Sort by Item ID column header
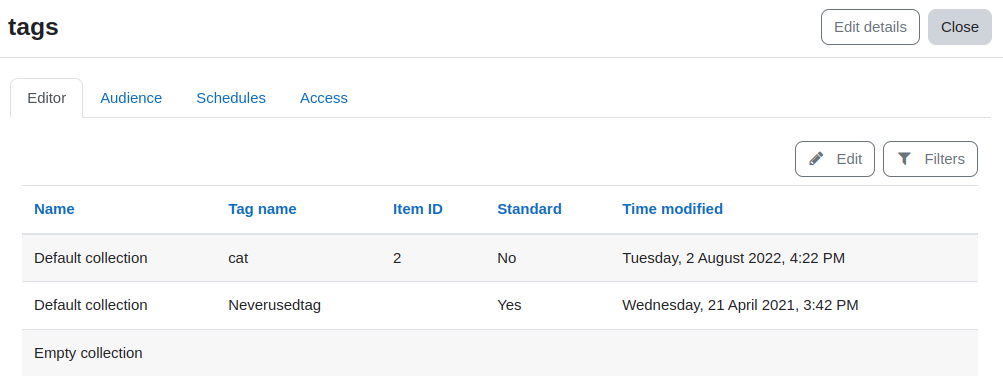Screen dimensions: 1003x388 [418, 209]
